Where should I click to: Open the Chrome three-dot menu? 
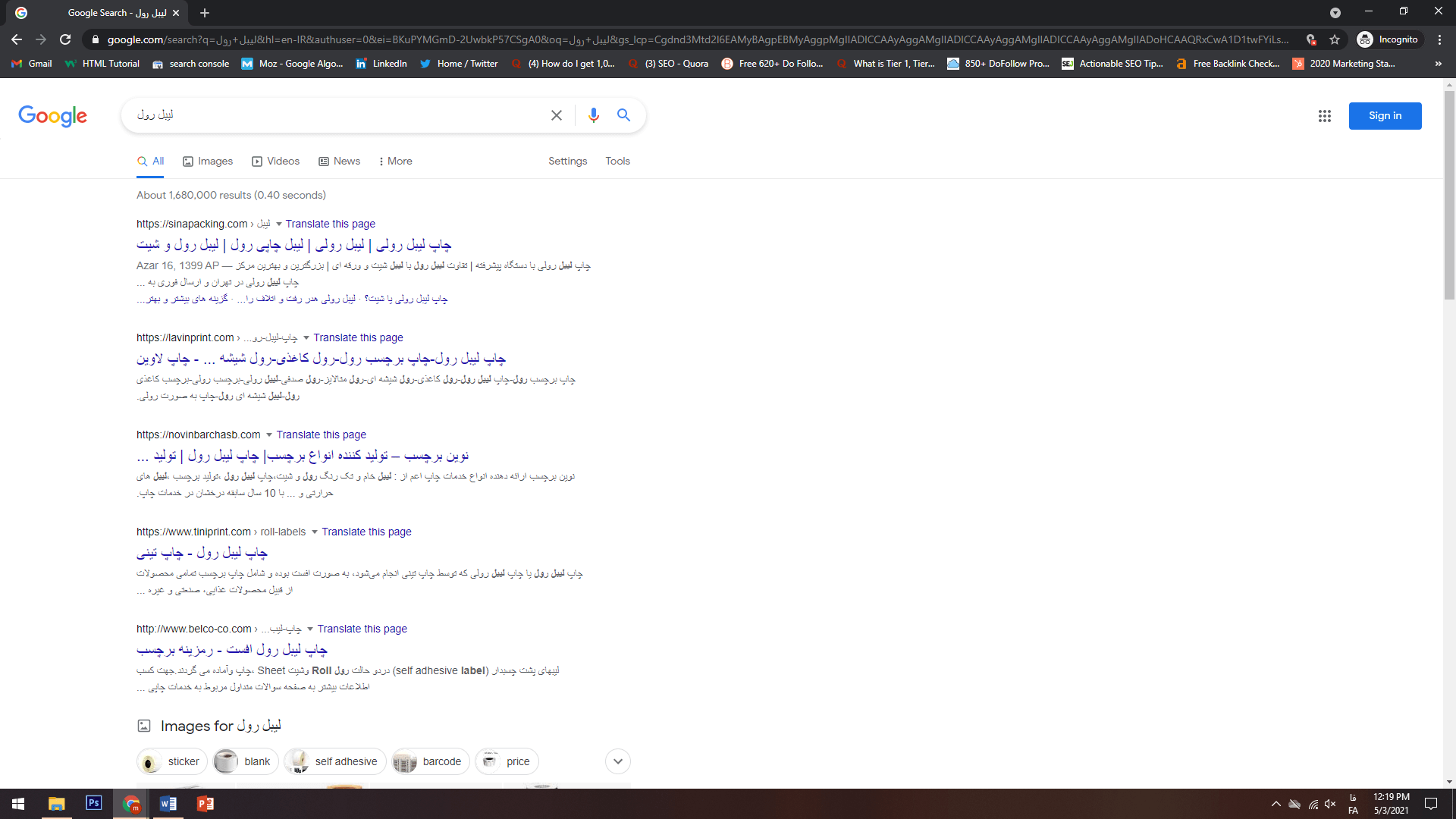click(1439, 39)
